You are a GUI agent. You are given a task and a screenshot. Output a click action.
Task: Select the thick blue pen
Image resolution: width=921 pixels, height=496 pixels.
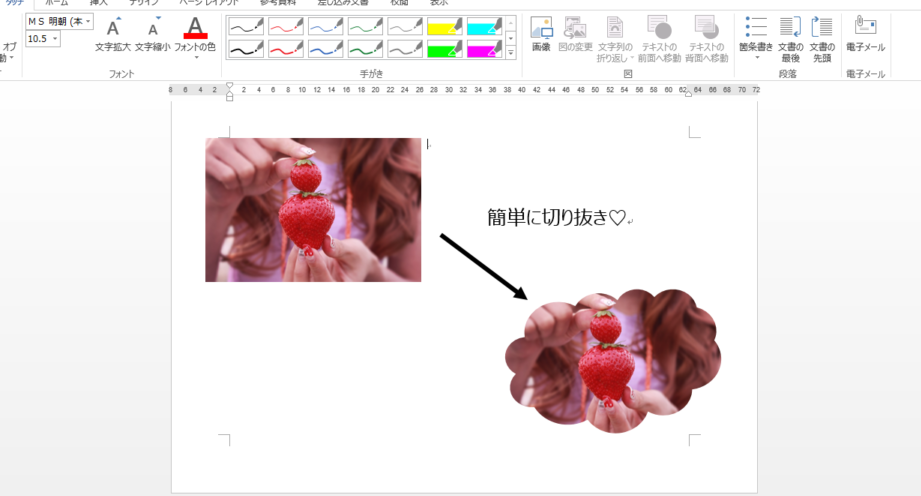325,49
